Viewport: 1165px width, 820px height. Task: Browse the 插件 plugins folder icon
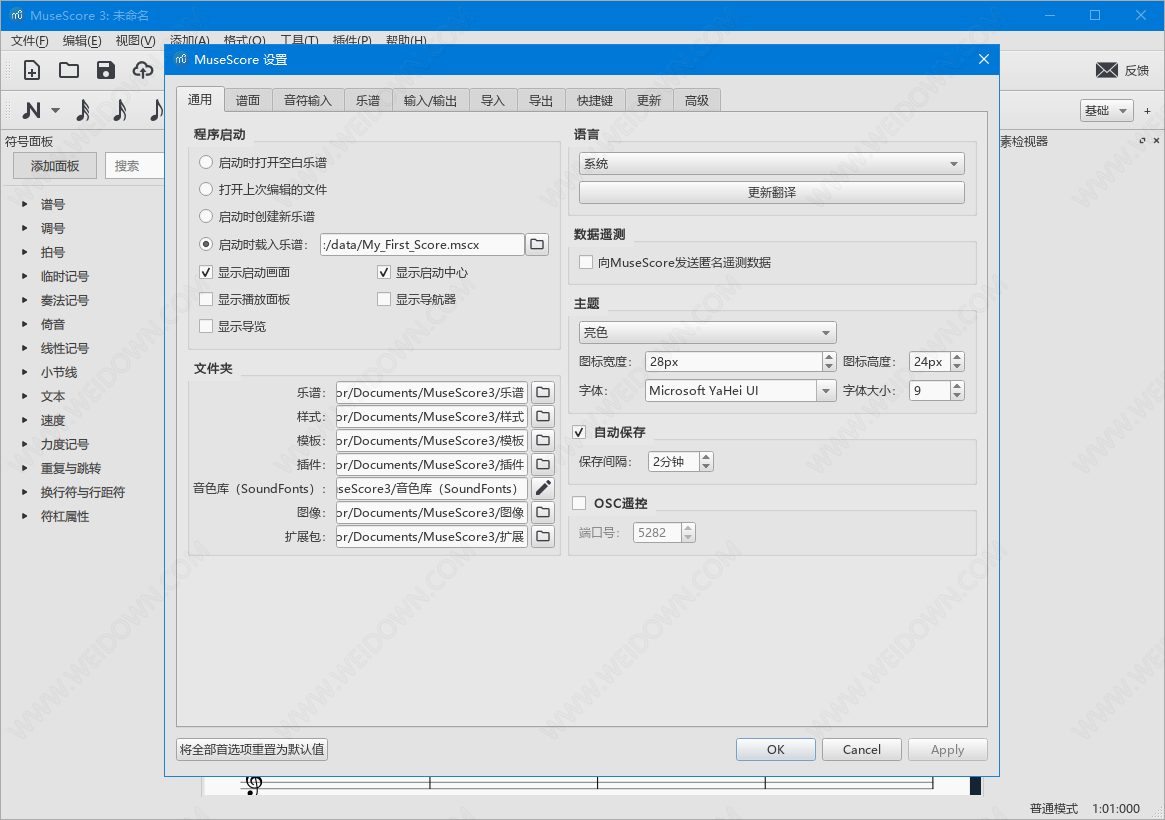544,464
